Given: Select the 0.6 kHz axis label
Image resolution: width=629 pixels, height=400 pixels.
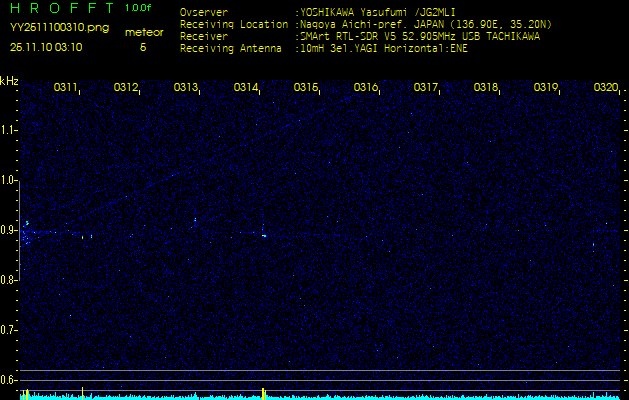Looking at the screenshot, I should [x=9, y=379].
